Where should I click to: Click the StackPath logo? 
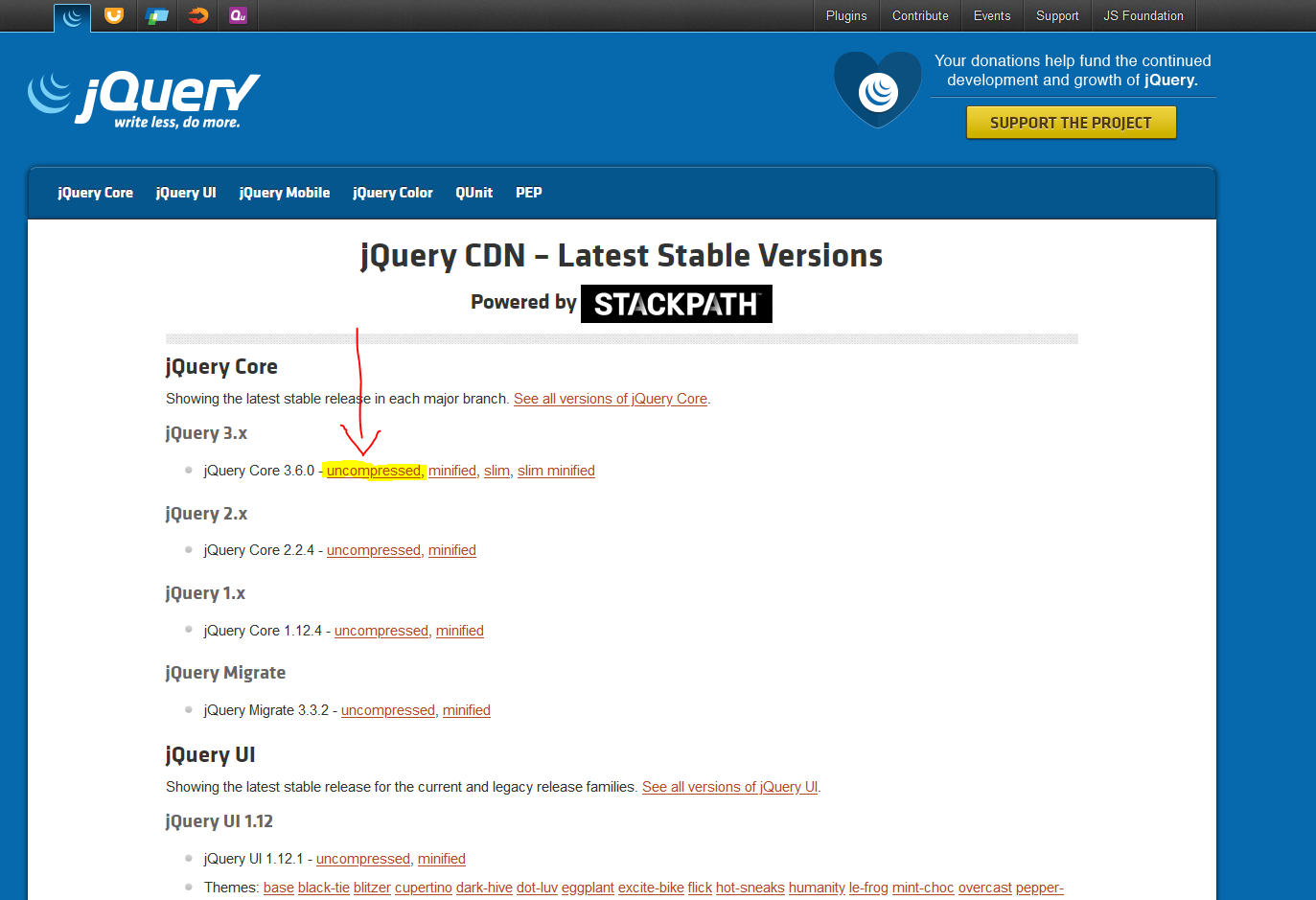[x=677, y=304]
